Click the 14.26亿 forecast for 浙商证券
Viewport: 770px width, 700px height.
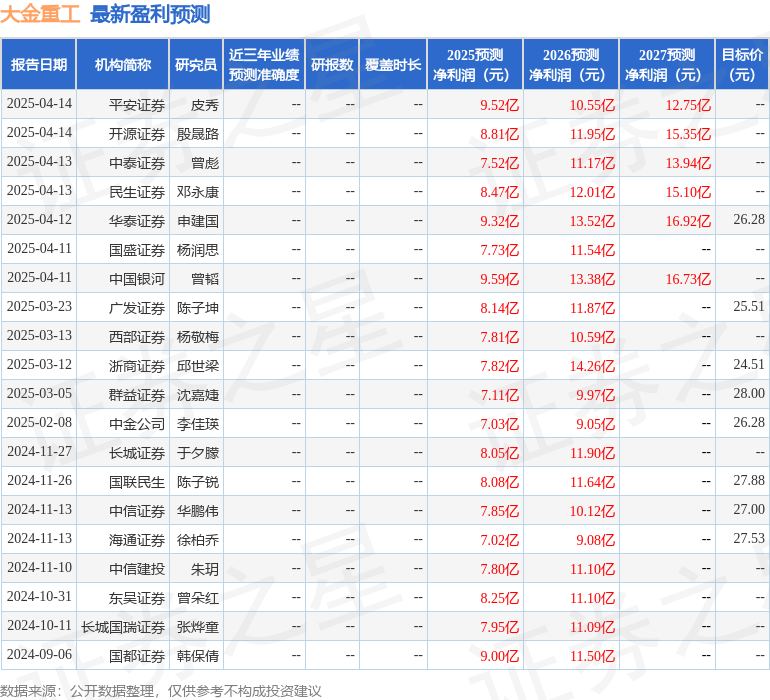click(x=592, y=365)
